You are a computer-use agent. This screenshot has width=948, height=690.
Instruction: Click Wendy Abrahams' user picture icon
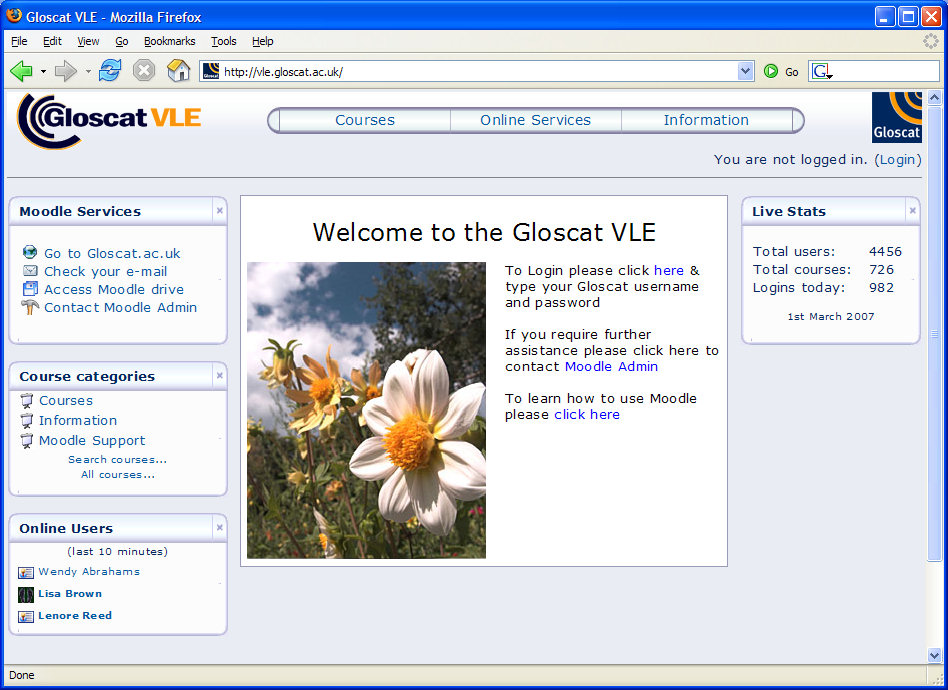[x=25, y=572]
